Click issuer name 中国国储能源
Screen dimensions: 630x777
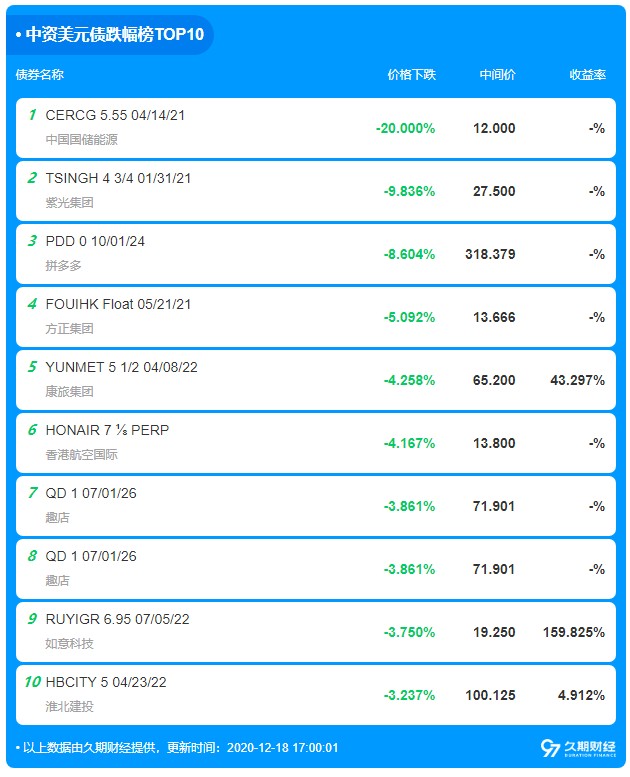click(82, 140)
